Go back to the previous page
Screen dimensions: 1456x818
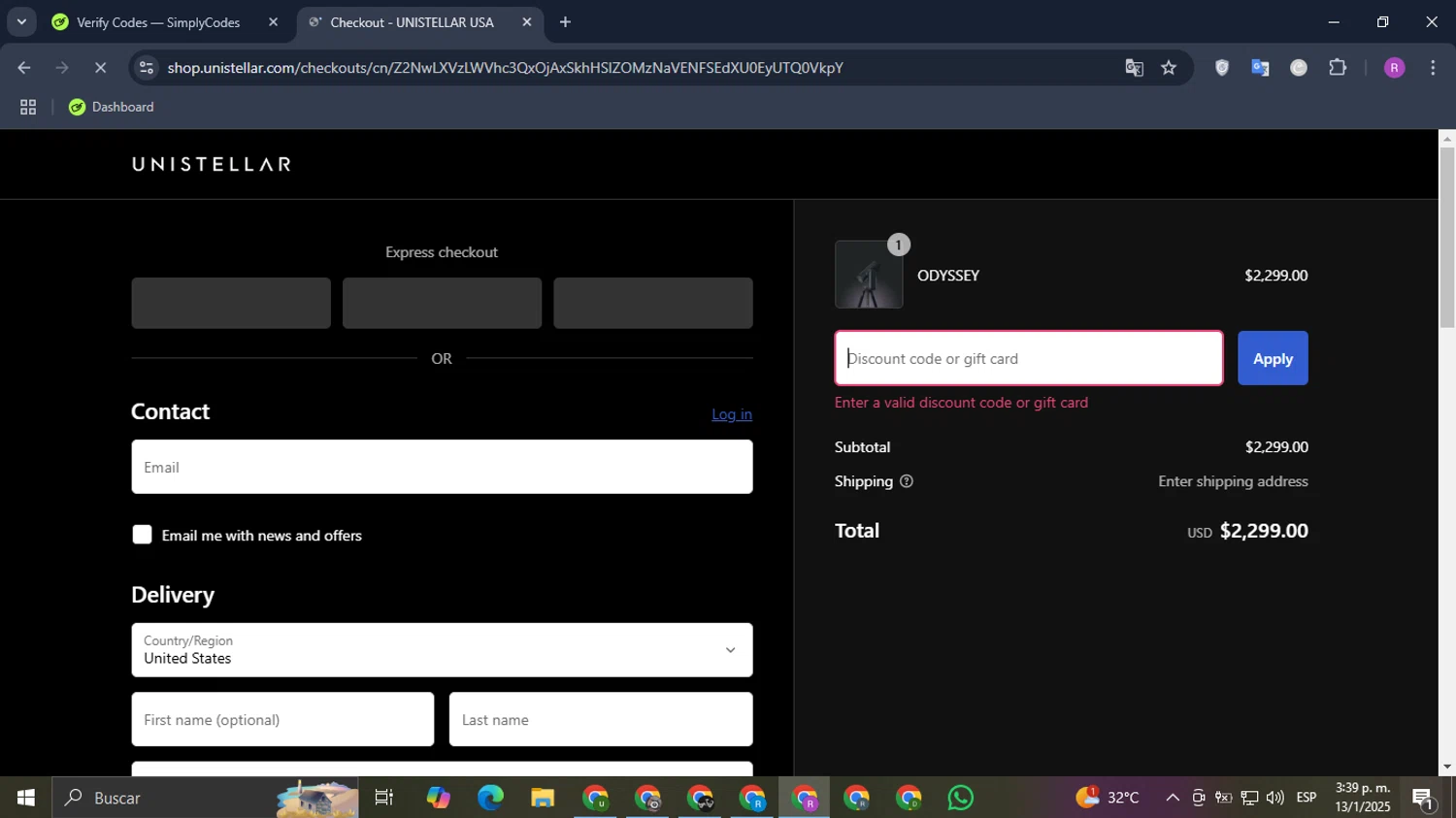coord(24,68)
